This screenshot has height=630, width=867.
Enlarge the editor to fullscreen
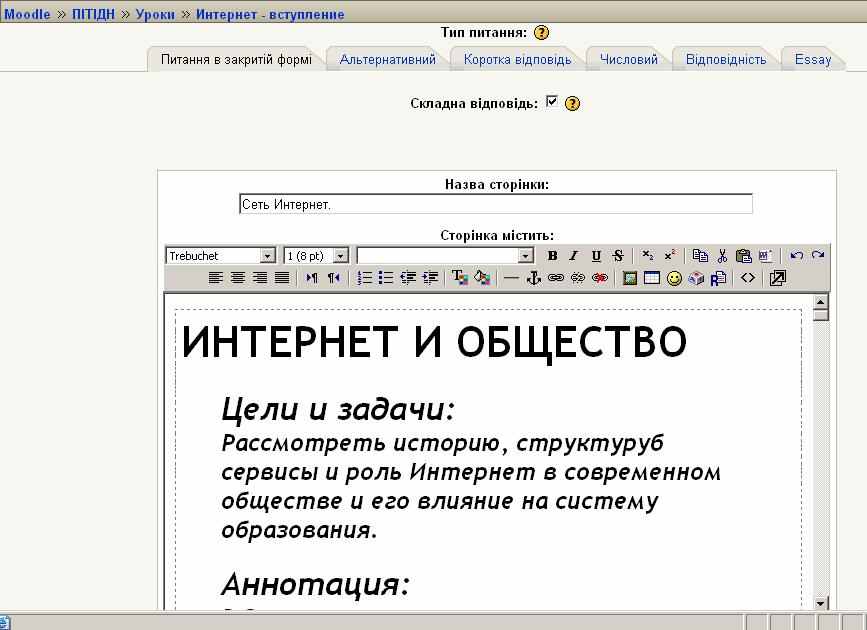pos(777,278)
